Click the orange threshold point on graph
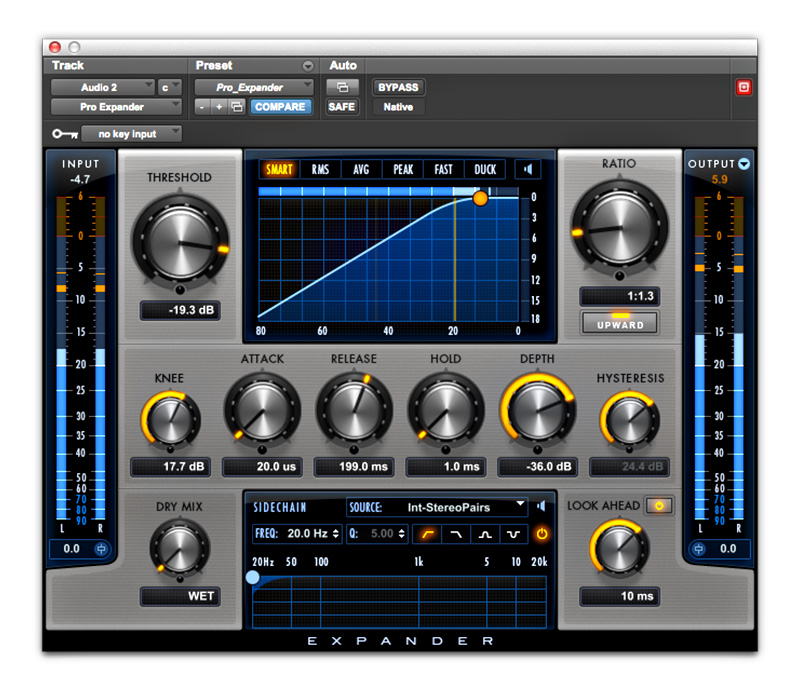 pyautogui.click(x=480, y=198)
